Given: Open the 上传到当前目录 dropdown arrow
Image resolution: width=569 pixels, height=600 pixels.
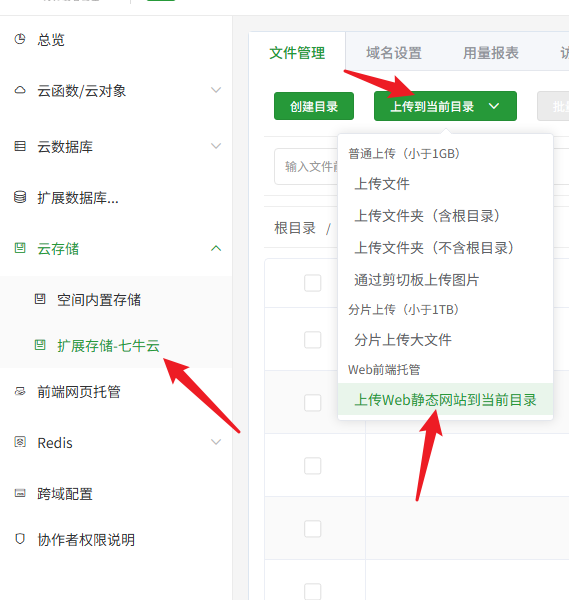Looking at the screenshot, I should 494,106.
